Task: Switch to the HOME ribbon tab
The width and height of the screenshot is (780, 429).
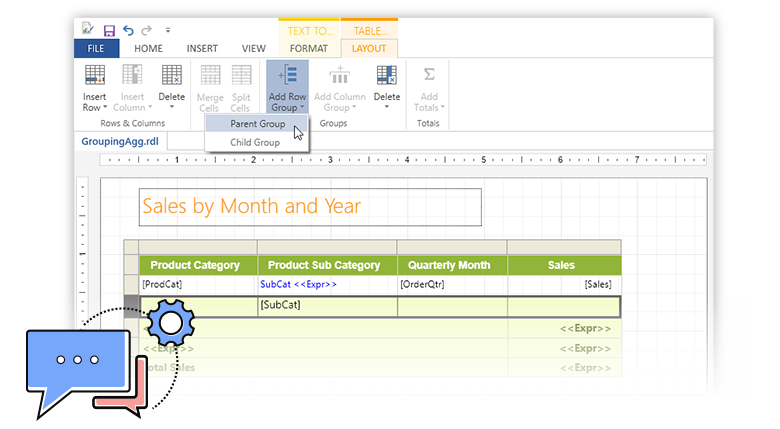Action: 148,48
